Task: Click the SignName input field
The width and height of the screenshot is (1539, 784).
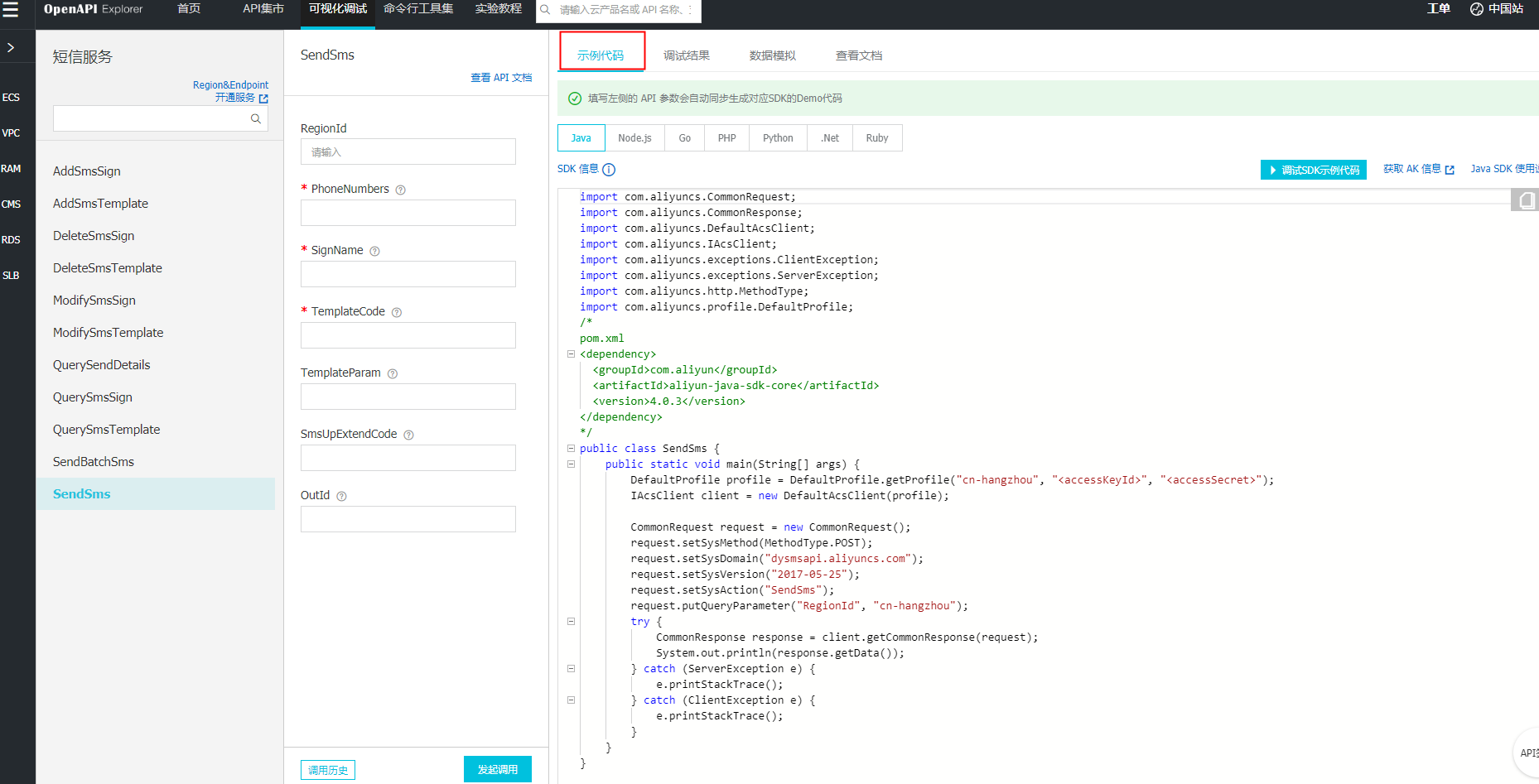Action: 408,274
